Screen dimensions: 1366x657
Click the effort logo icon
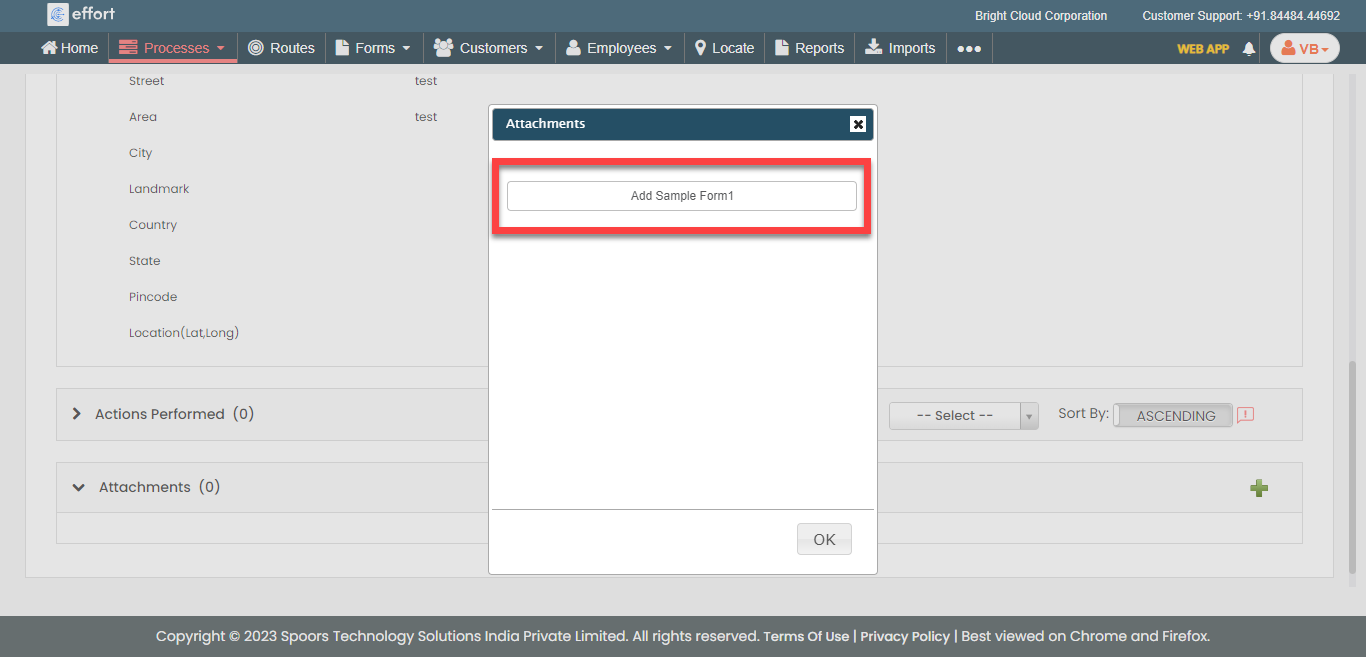click(x=58, y=15)
